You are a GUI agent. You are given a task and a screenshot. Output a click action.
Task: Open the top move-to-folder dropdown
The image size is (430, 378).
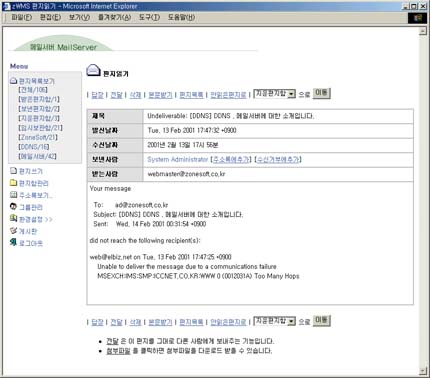(275, 94)
